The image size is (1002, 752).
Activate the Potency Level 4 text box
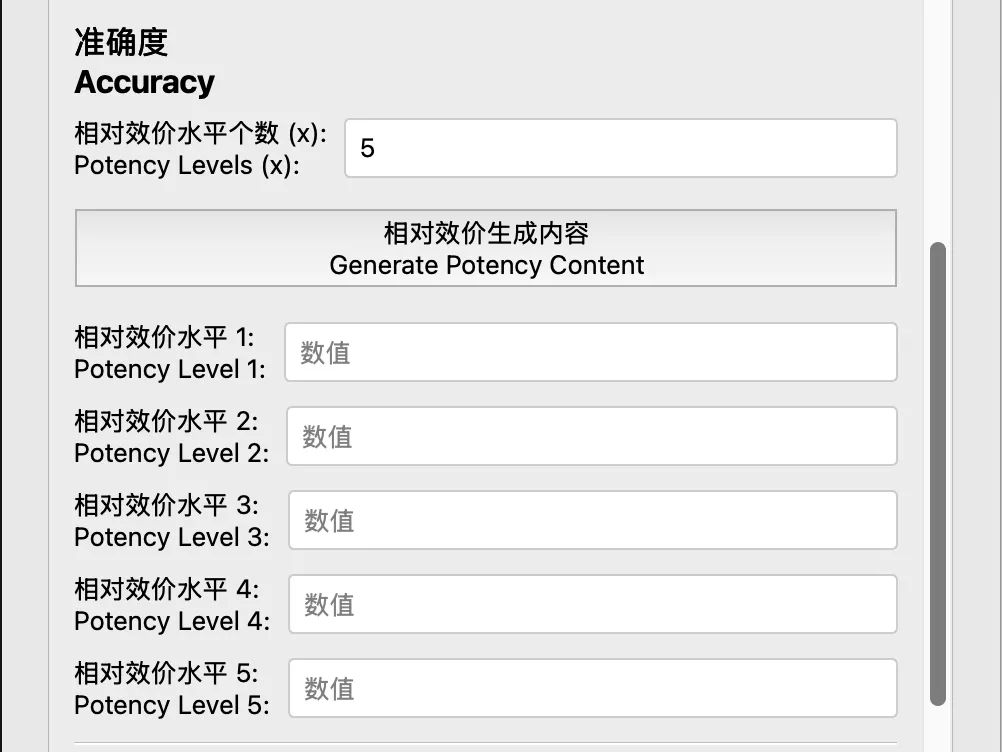[590, 604]
